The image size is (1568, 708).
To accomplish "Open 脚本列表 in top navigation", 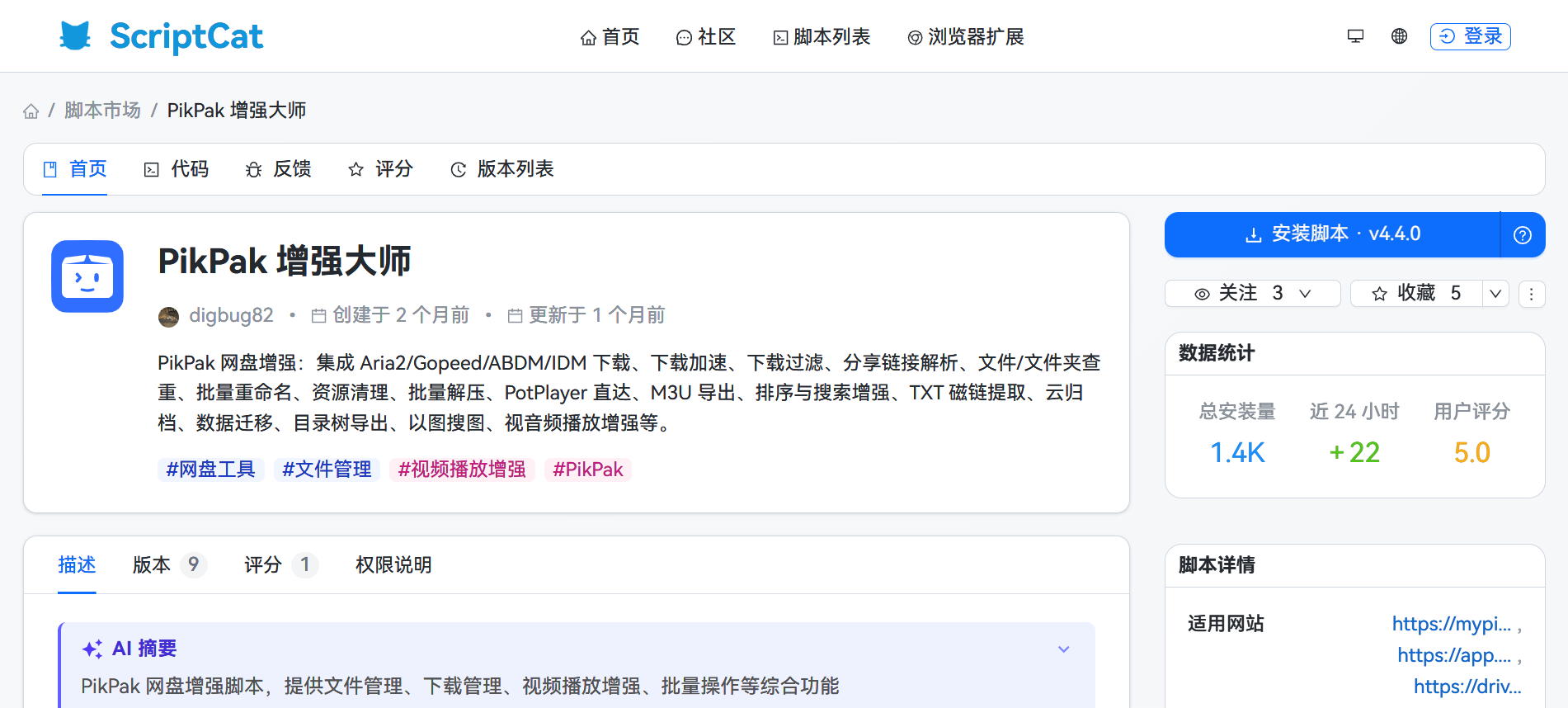I will point(822,37).
